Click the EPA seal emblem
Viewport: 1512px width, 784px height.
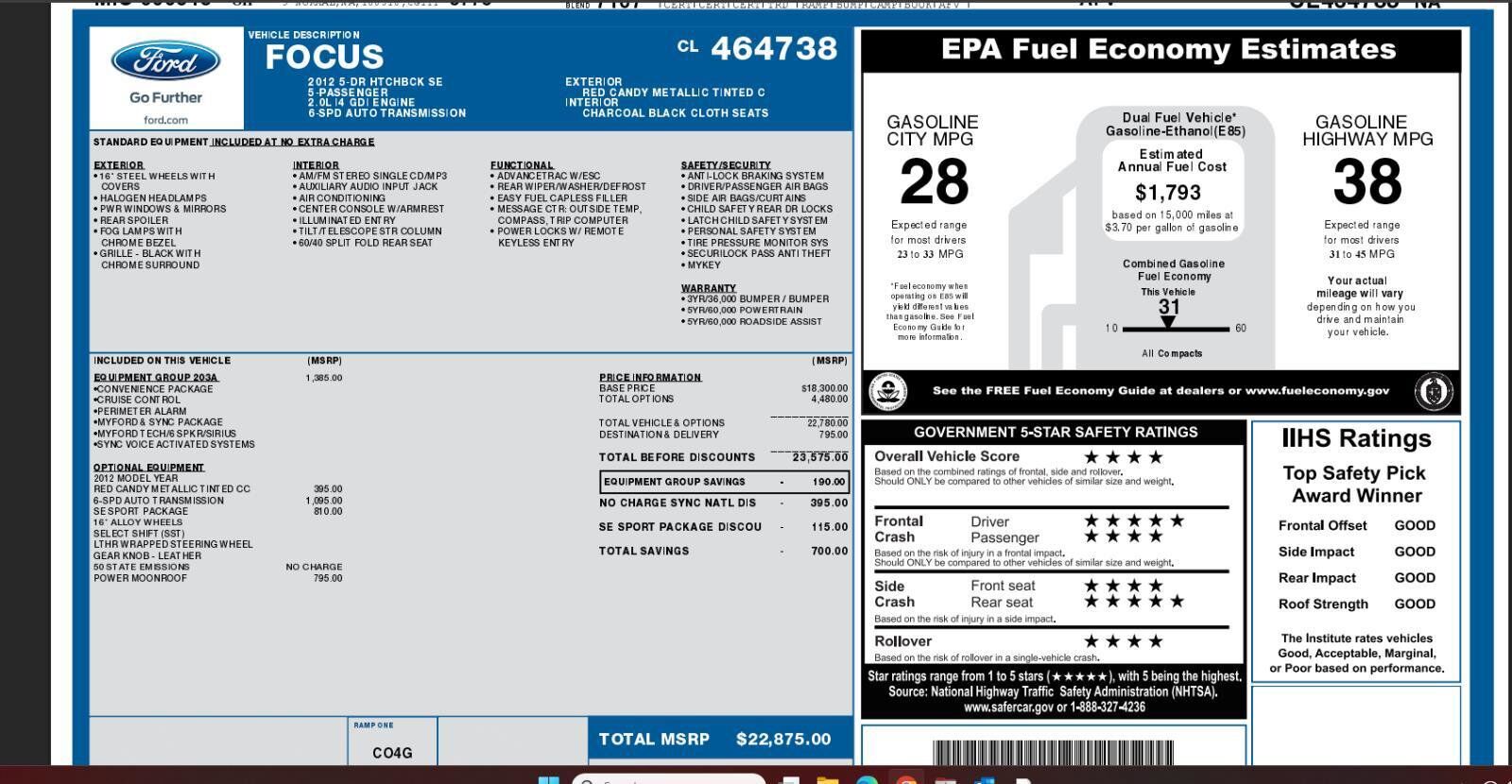click(887, 391)
